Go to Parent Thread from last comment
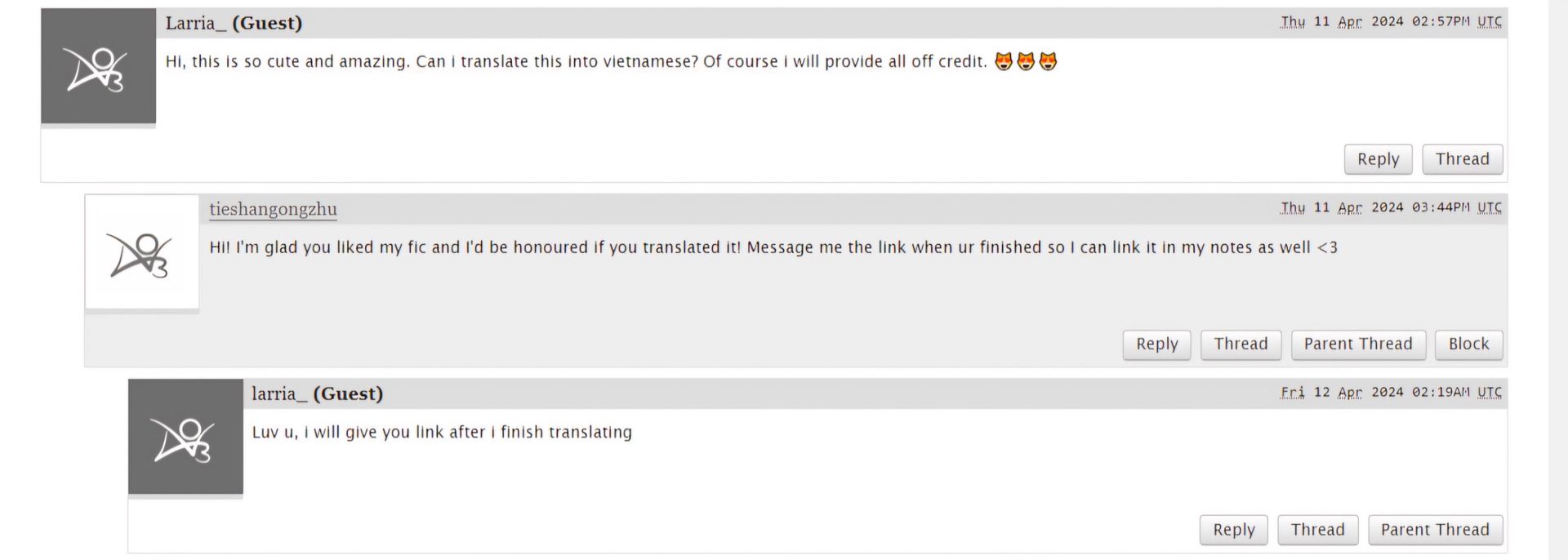 point(1435,530)
